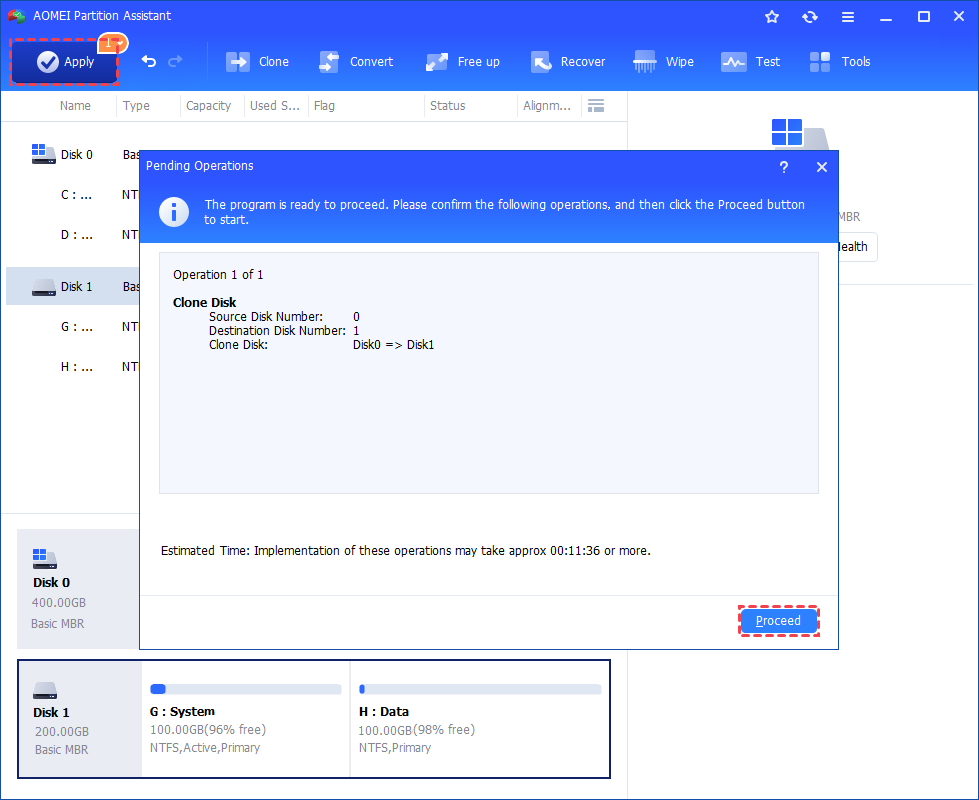Open the Free up tool
This screenshot has width=979, height=800.
click(463, 62)
